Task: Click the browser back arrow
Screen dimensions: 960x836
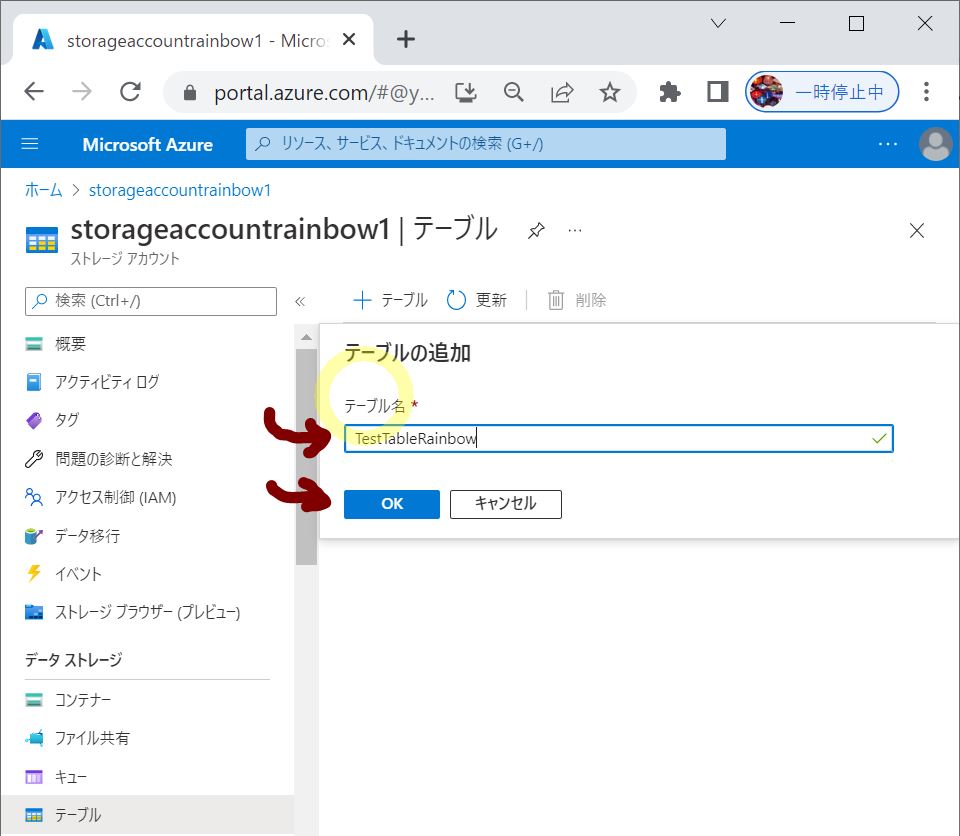Action: pos(34,92)
